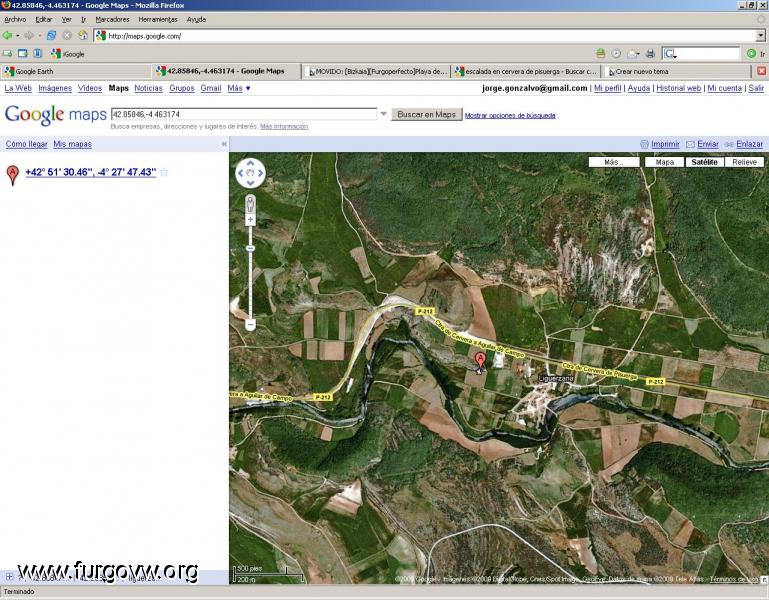Click the coordinates result link
The image size is (769, 600).
click(x=91, y=172)
